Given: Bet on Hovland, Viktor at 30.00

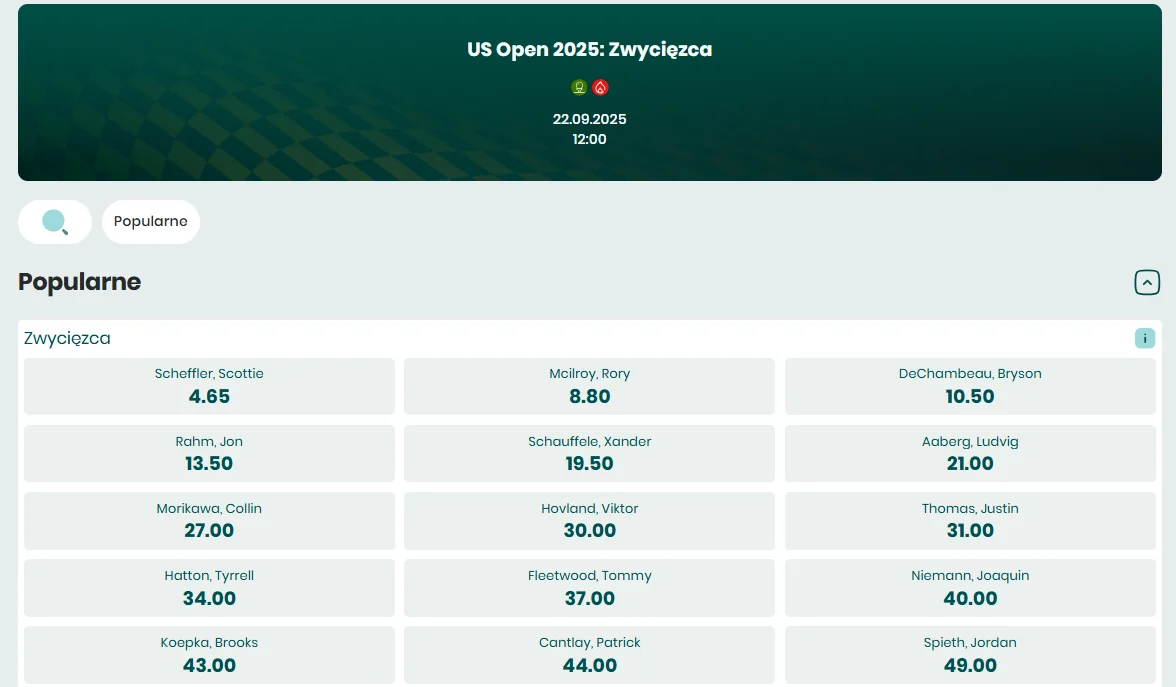Looking at the screenshot, I should pyautogui.click(x=589, y=520).
